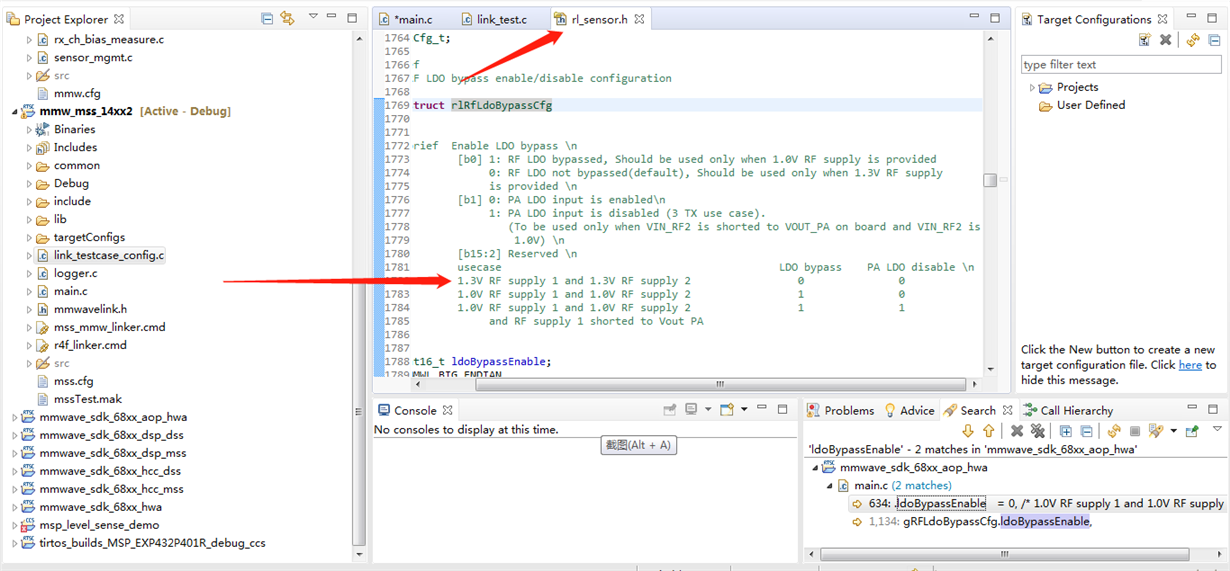Image resolution: width=1230 pixels, height=571 pixels.
Task: Open the Problems tab
Action: (x=841, y=410)
